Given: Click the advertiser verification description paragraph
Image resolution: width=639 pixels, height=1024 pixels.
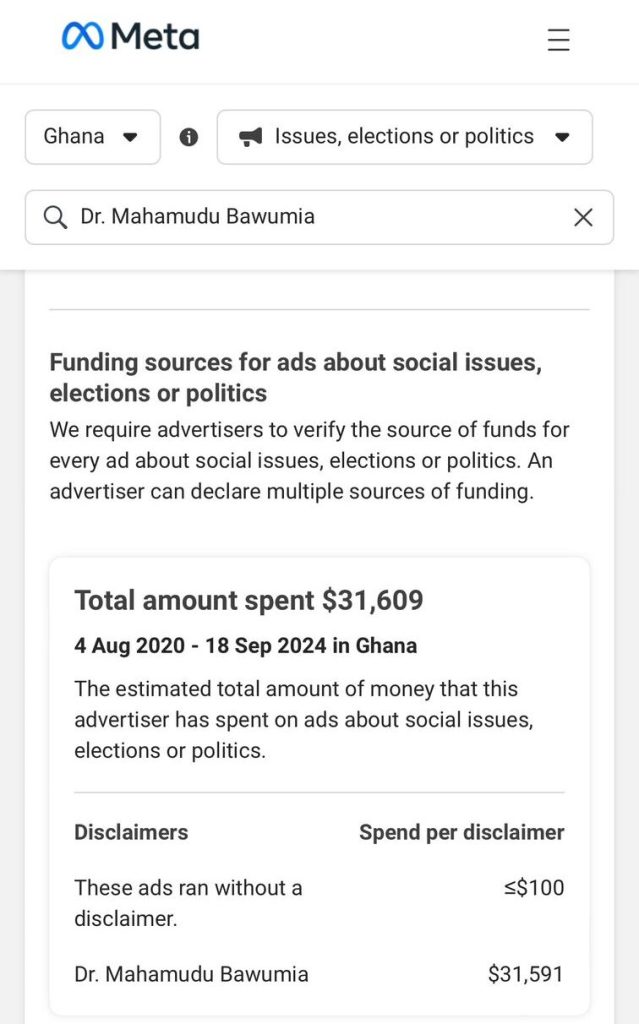Looking at the screenshot, I should [x=309, y=461].
